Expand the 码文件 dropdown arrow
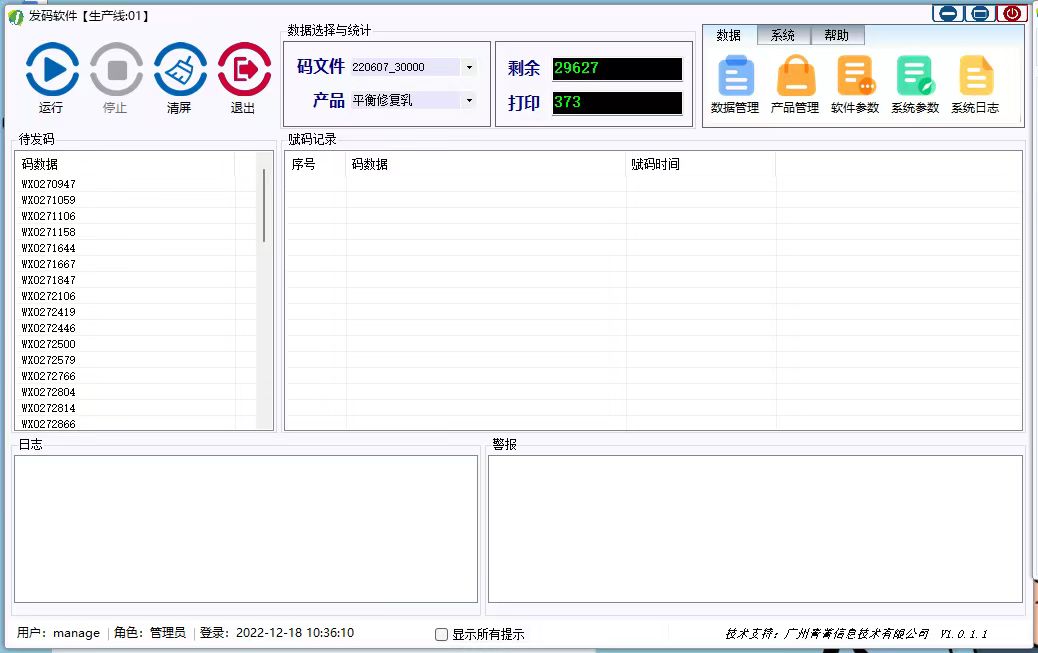 (x=469, y=68)
